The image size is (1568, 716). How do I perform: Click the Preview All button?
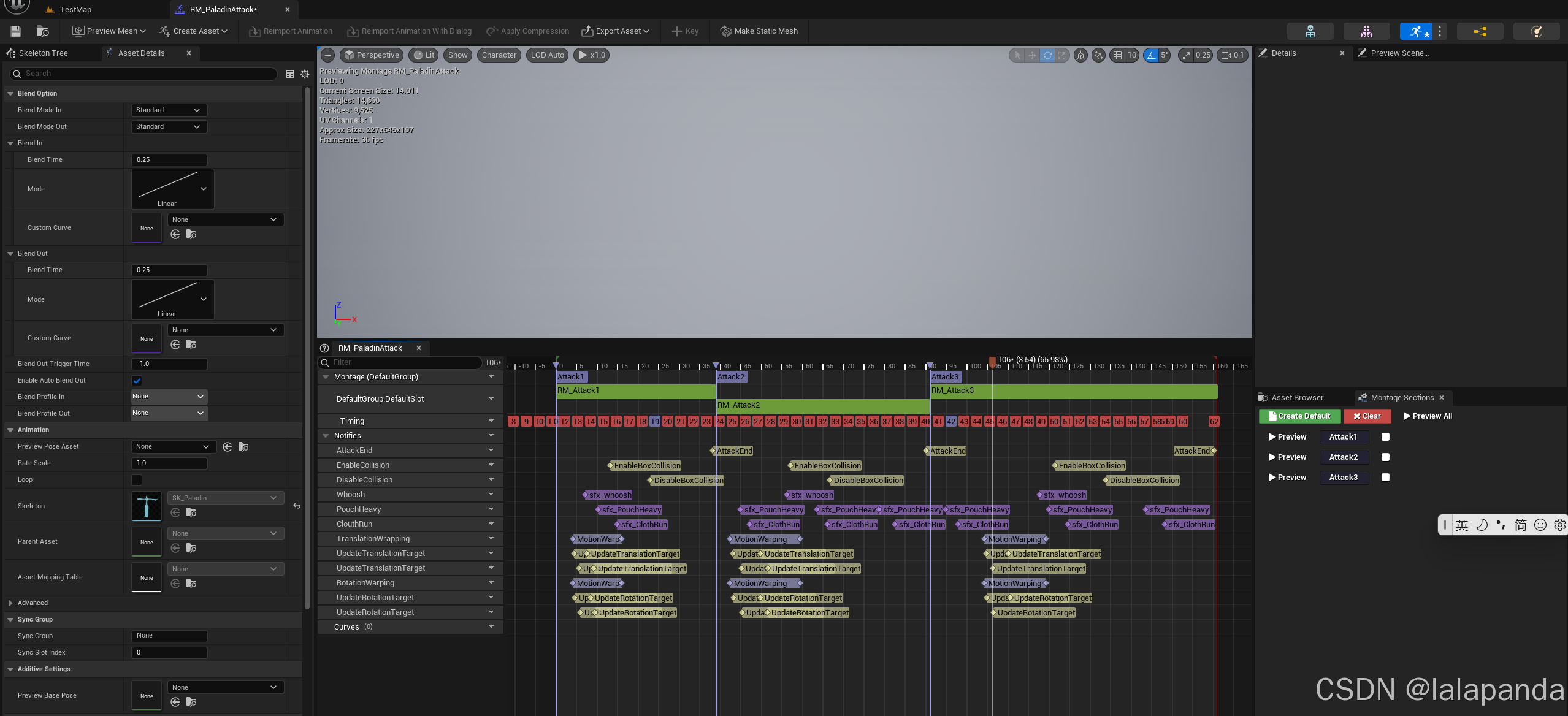1427,416
